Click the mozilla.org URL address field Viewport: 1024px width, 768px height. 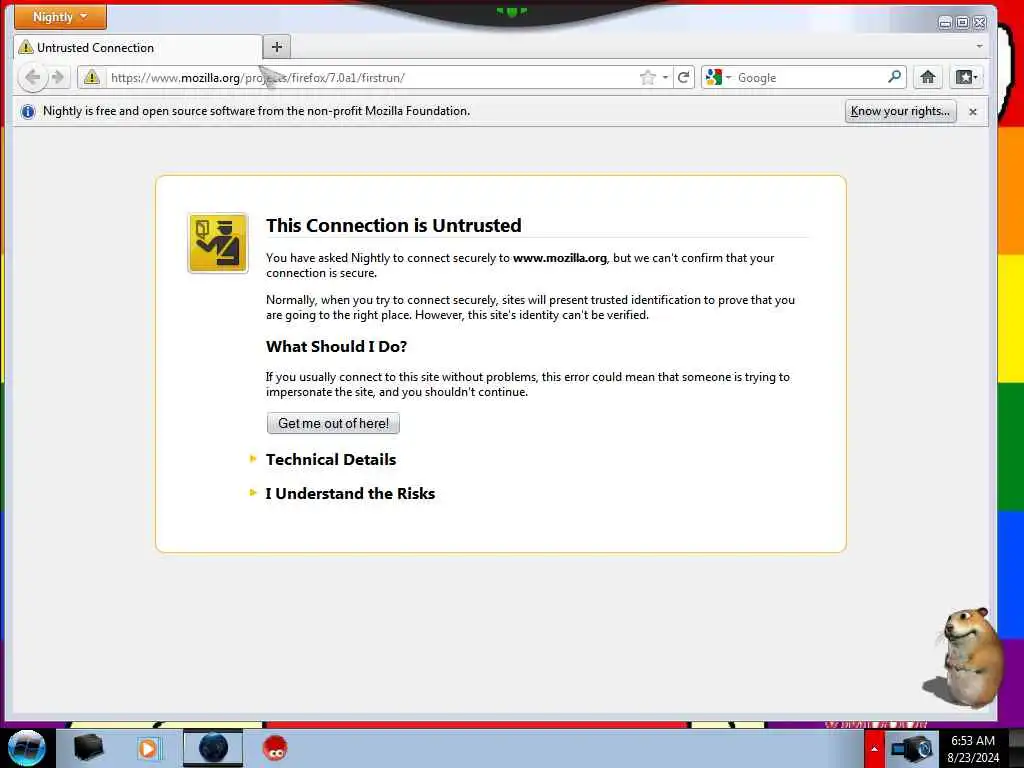[370, 78]
